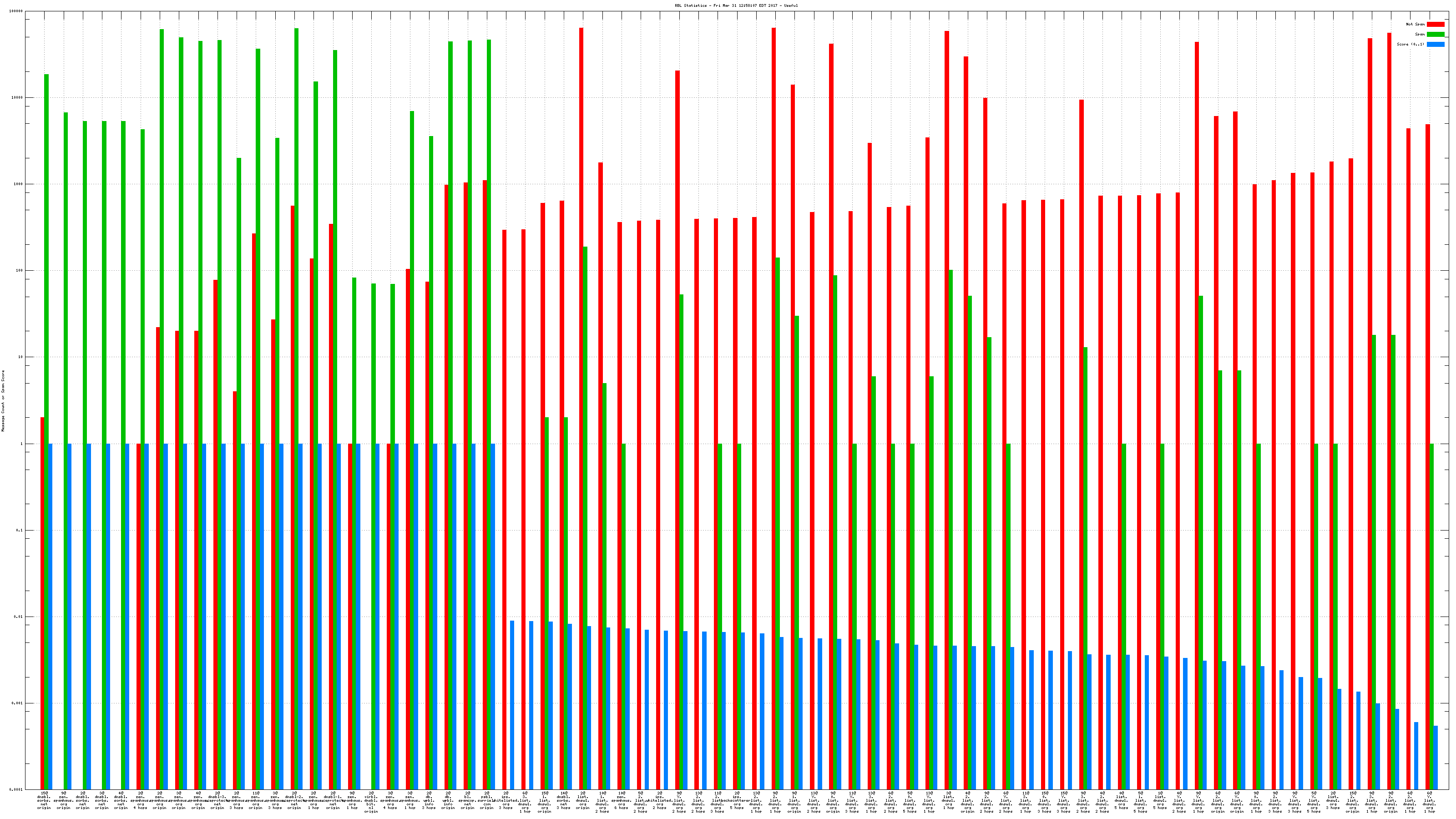Click the blue Score (0..1) legend swatch
This screenshot has height=819, width=1456.
pos(1435,44)
